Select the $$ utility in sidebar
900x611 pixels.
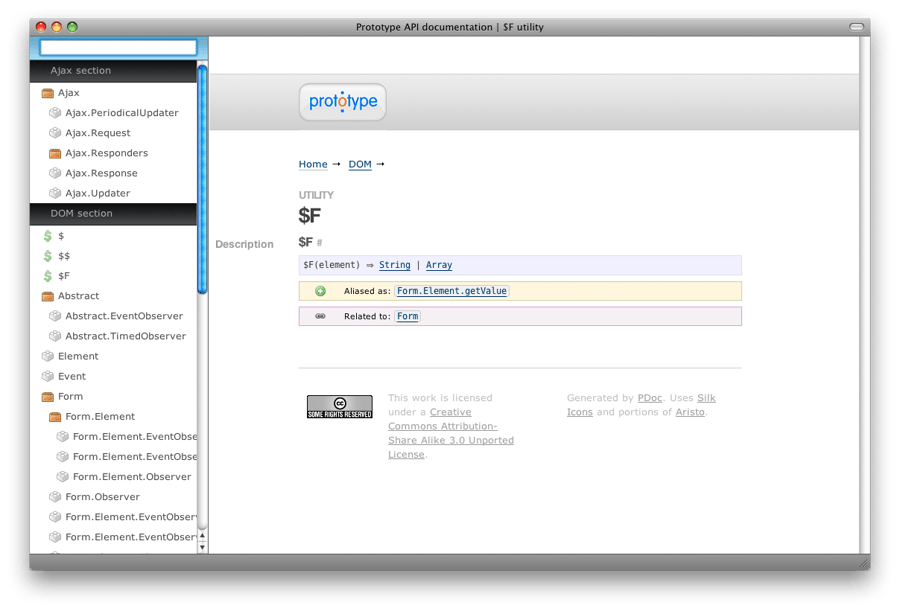coord(64,256)
